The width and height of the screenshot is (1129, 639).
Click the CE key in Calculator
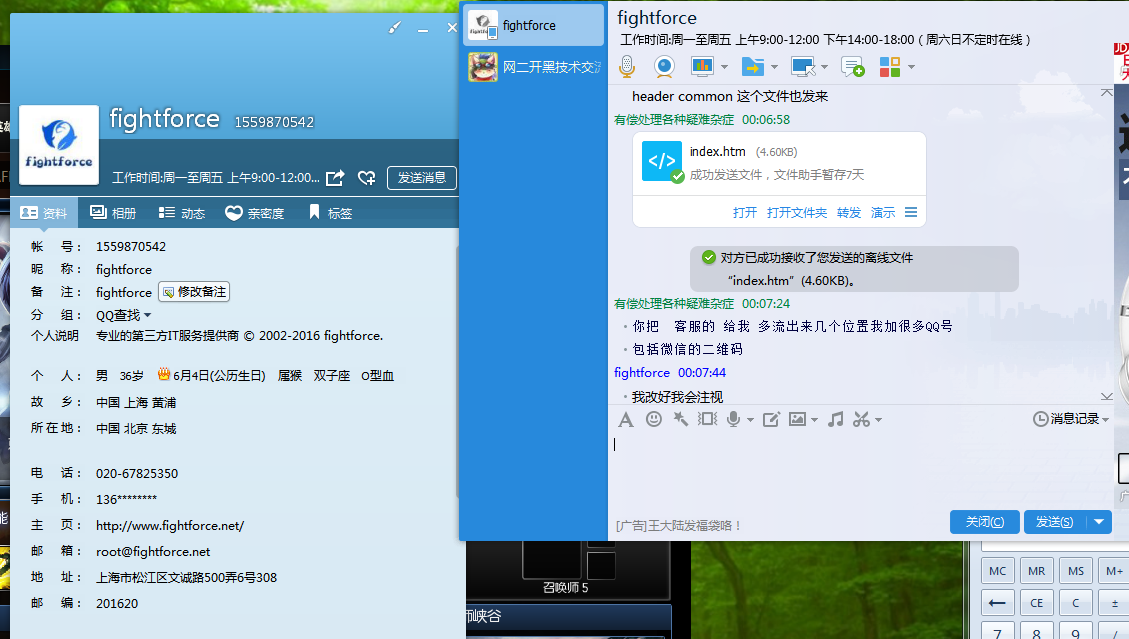(1037, 603)
